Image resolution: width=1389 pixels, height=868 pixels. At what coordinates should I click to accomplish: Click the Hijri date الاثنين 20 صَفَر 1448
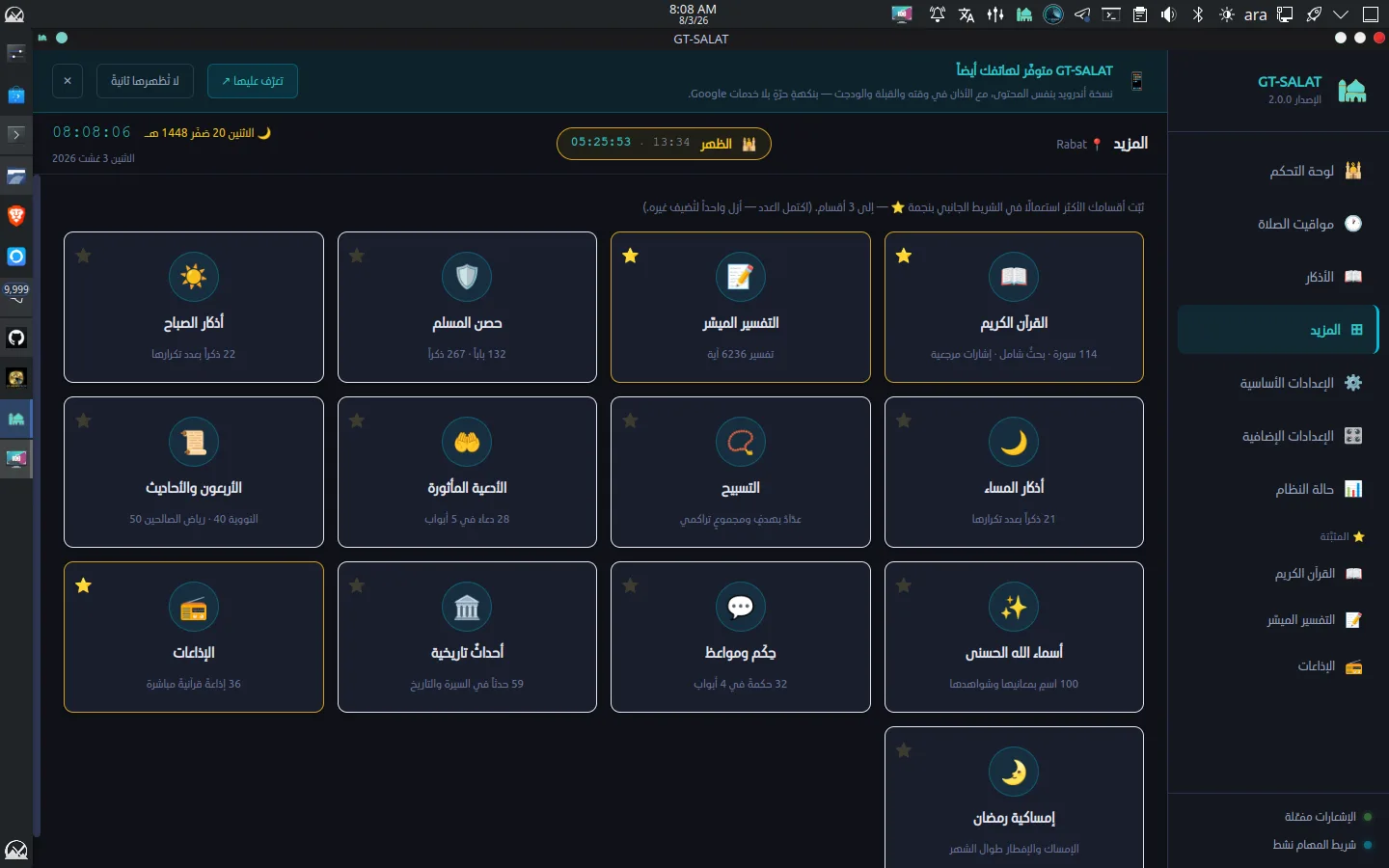pyautogui.click(x=207, y=133)
